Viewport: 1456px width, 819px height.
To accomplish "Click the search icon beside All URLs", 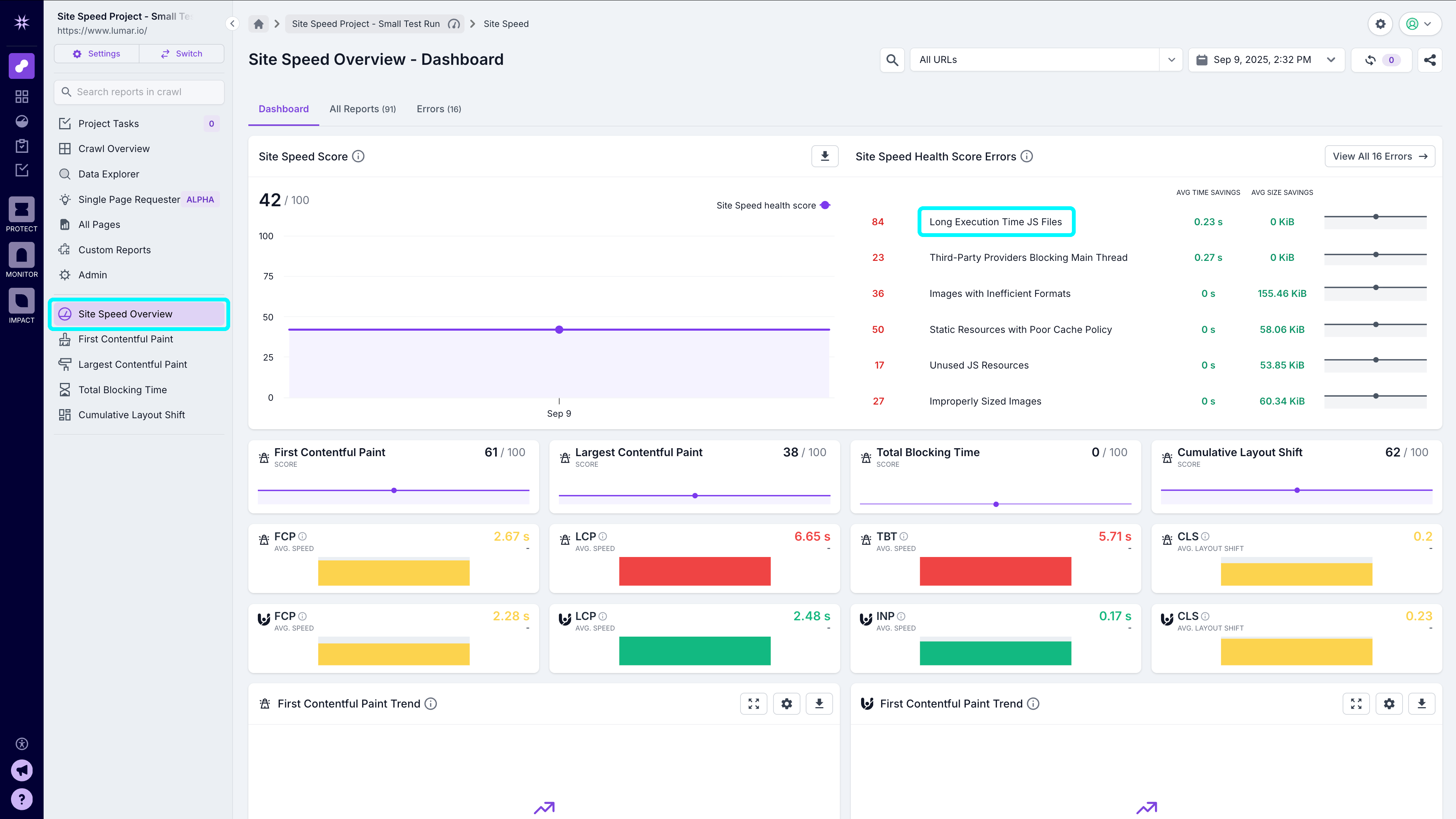I will coord(892,60).
